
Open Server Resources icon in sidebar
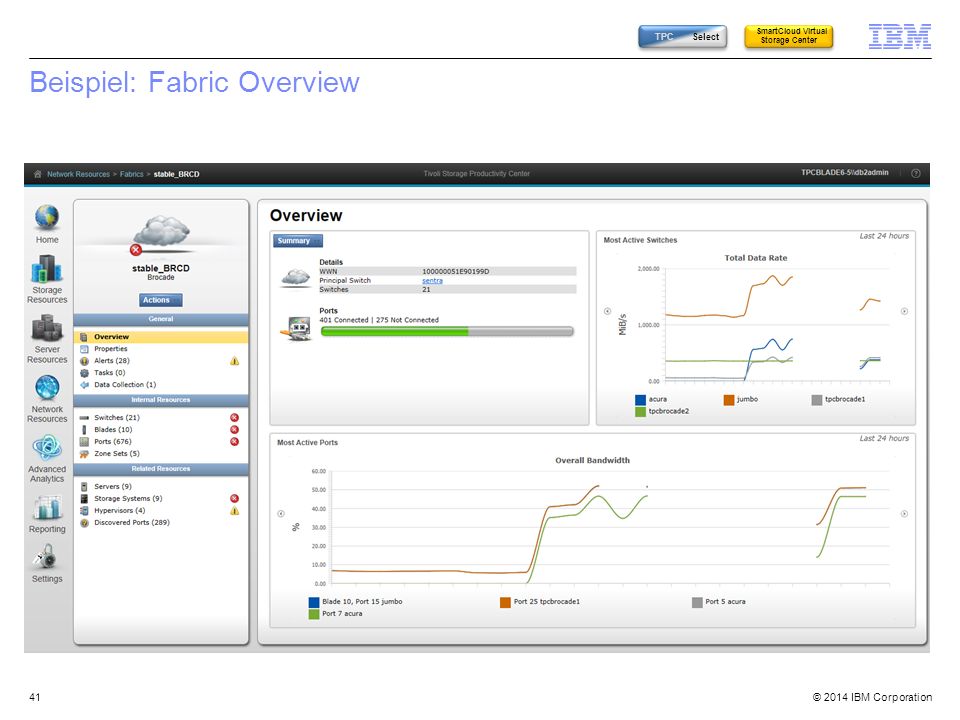tap(47, 328)
